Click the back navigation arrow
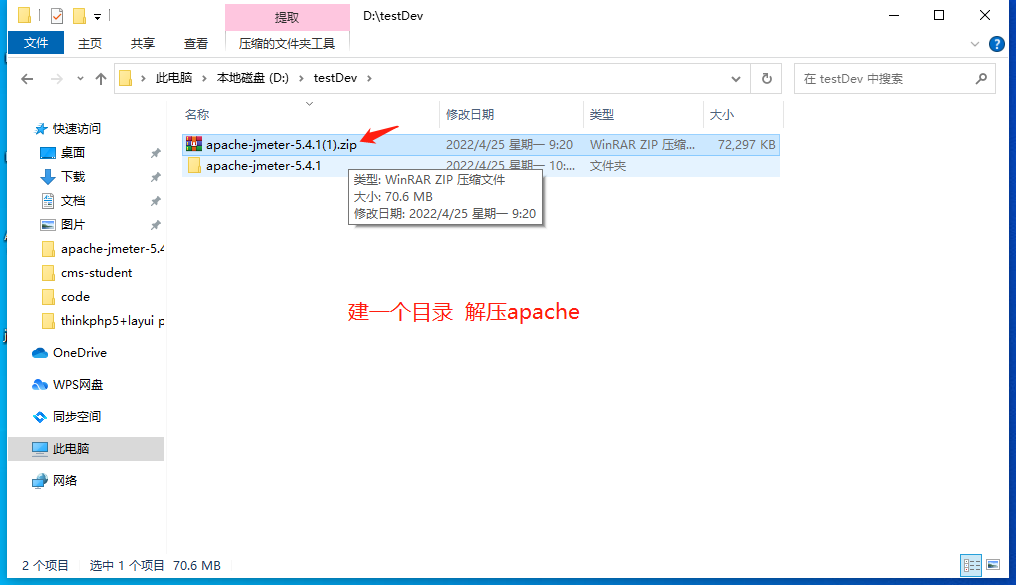This screenshot has height=585, width=1016. [x=27, y=79]
